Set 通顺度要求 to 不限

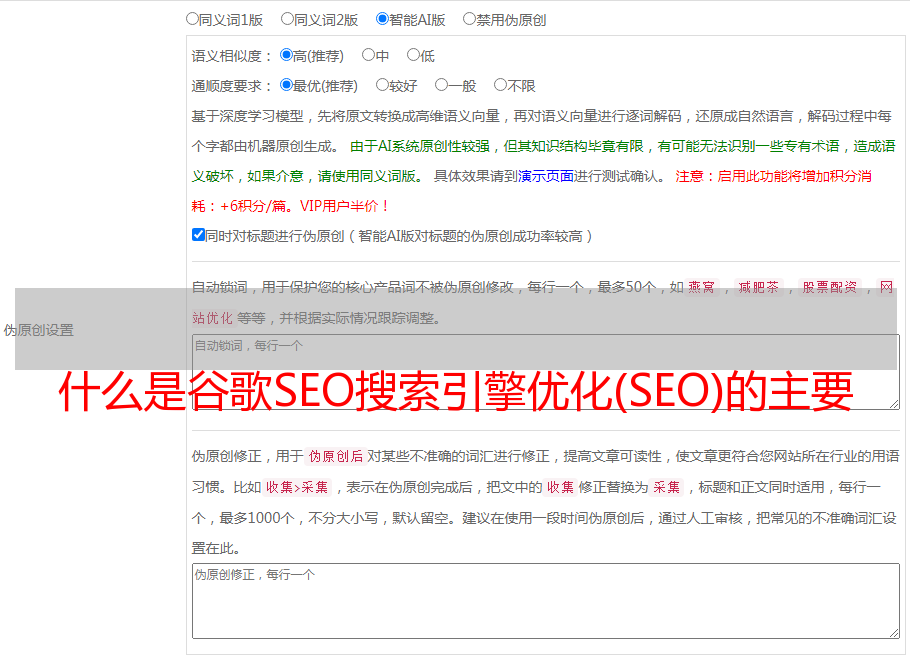pyautogui.click(x=500, y=85)
